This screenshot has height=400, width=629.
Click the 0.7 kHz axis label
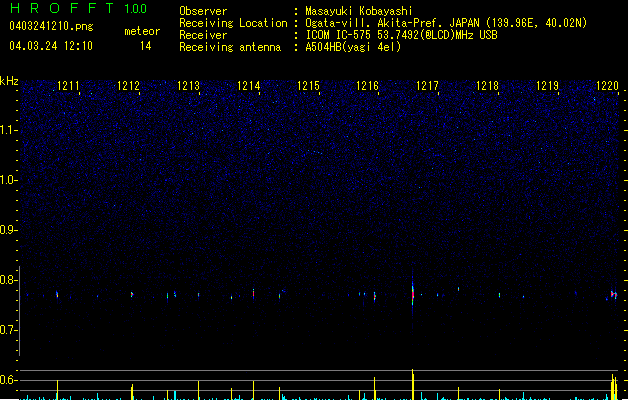(8, 330)
